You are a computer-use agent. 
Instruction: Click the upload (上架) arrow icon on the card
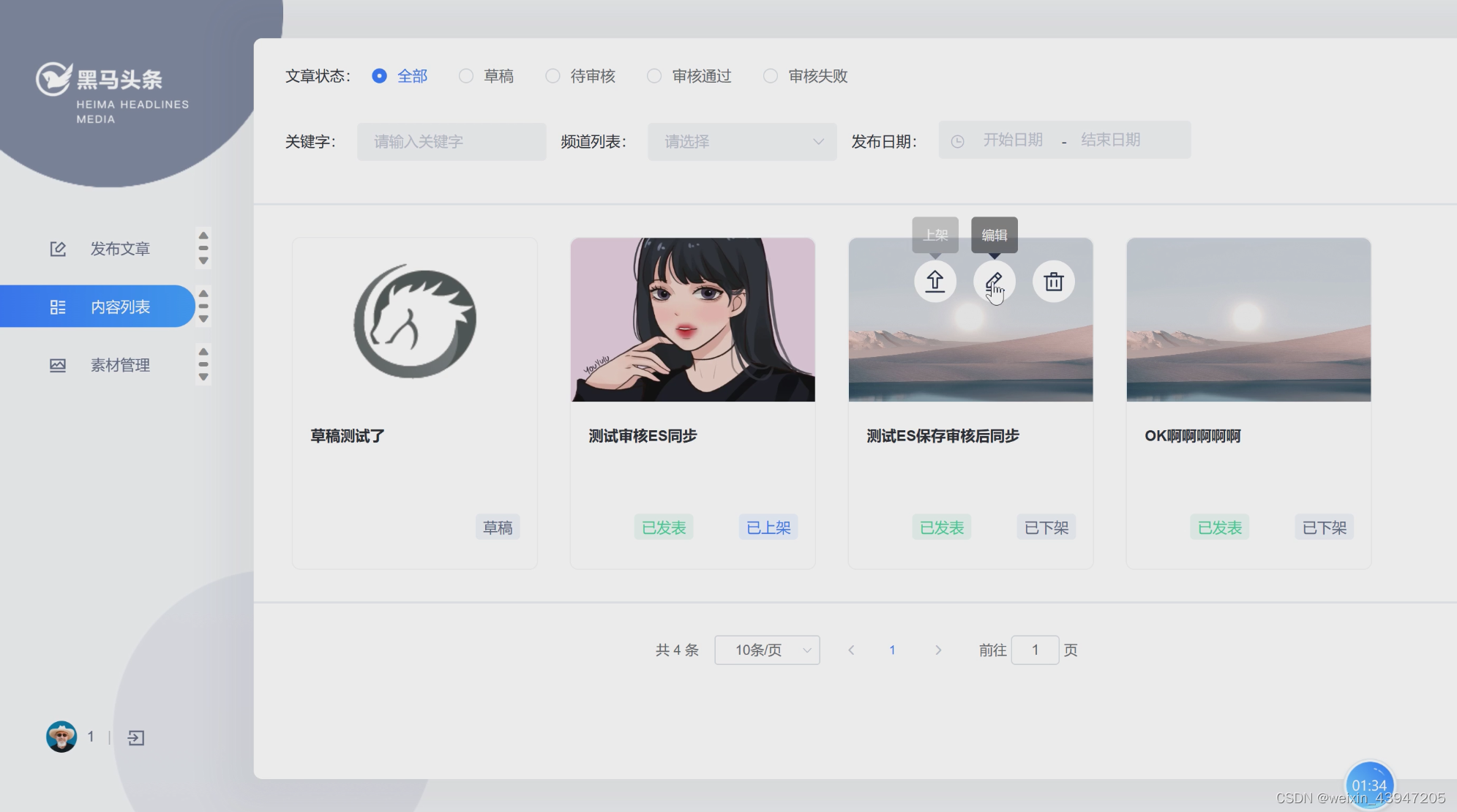pos(934,282)
